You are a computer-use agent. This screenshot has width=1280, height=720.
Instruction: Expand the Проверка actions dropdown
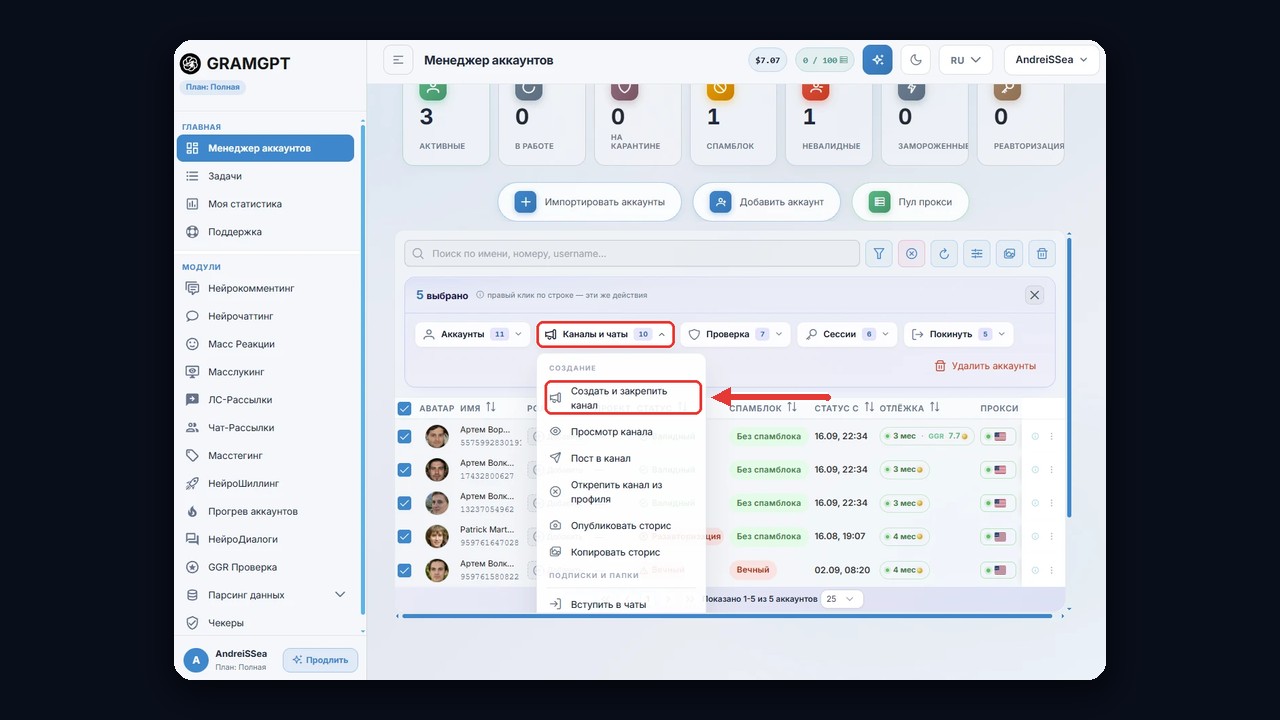[735, 334]
